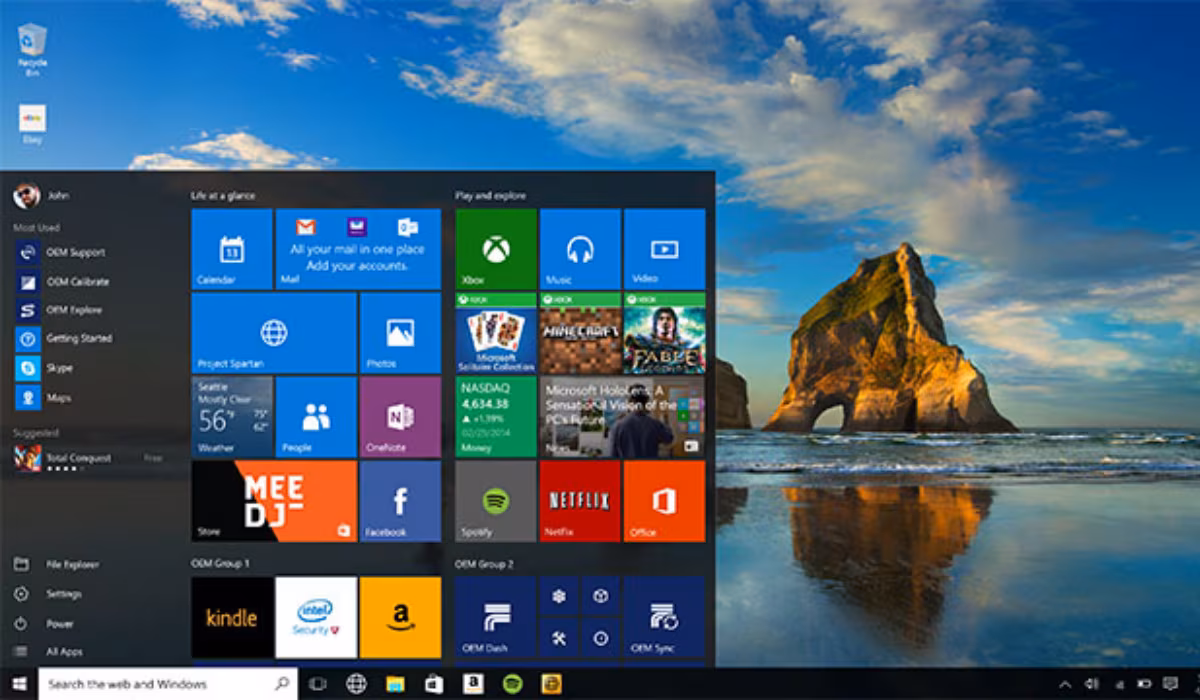Open the Microsoft HoloLens news tile
The height and width of the screenshot is (700, 1200).
click(x=622, y=417)
